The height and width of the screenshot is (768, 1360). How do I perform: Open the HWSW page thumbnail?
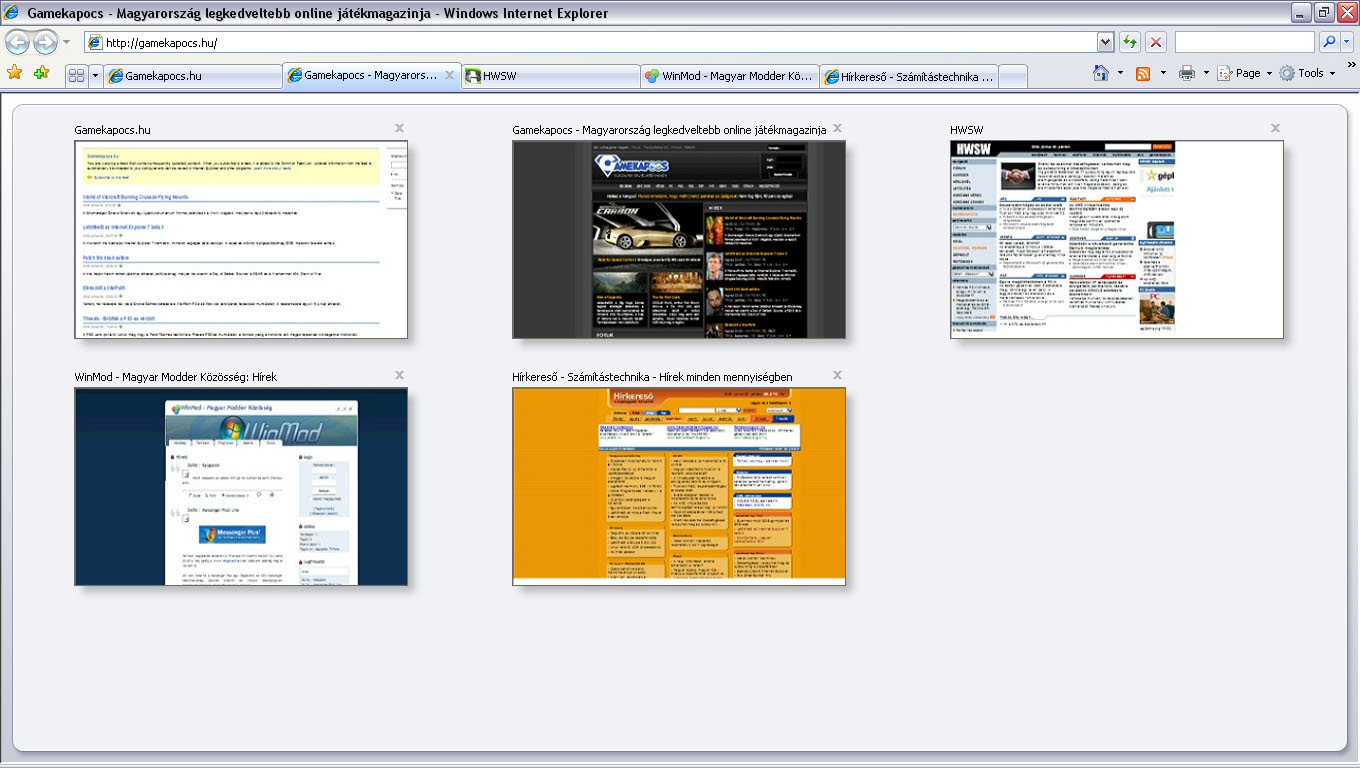(1117, 240)
